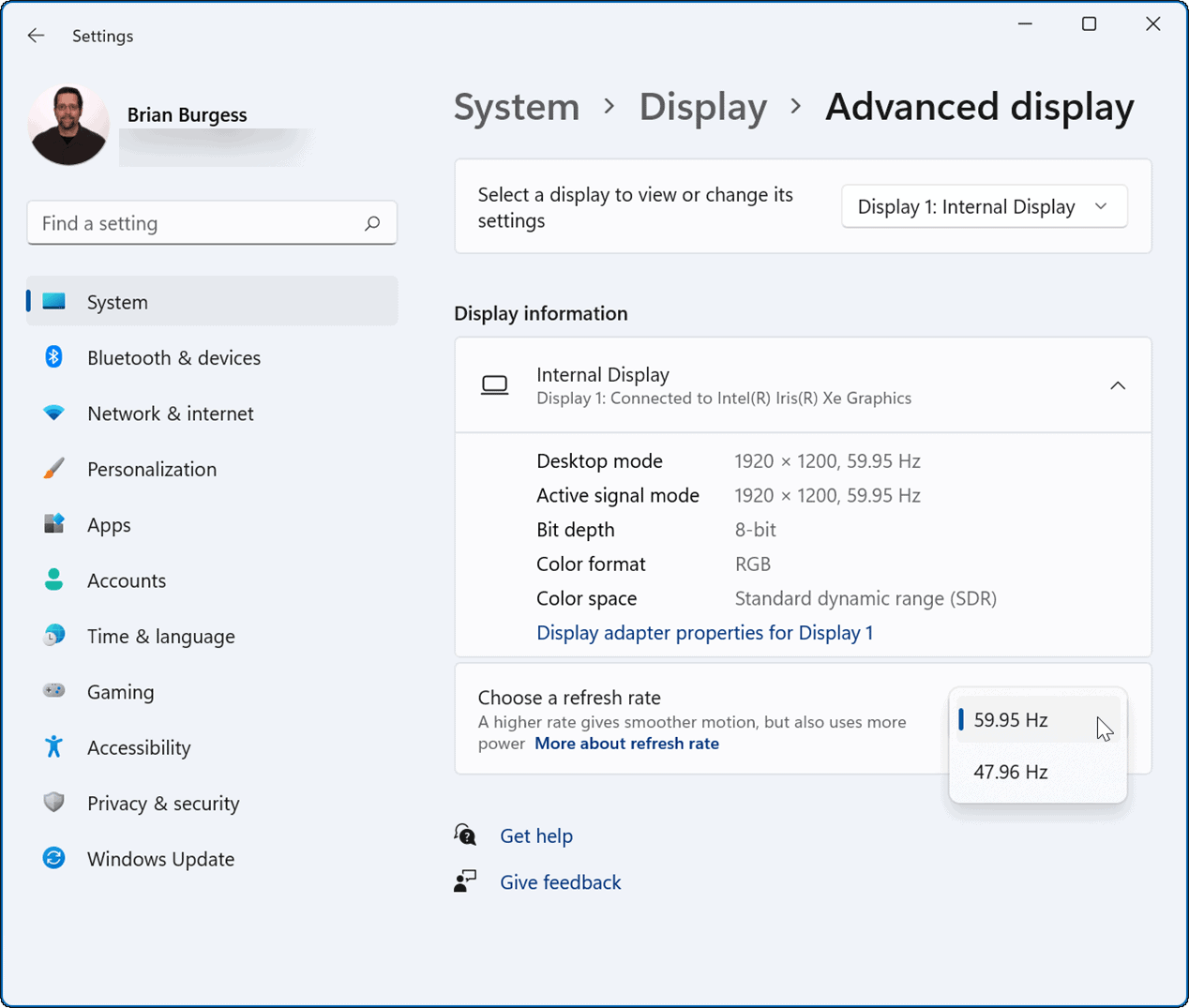1189x1008 pixels.
Task: Click the Accessibility figure icon
Action: (x=54, y=746)
